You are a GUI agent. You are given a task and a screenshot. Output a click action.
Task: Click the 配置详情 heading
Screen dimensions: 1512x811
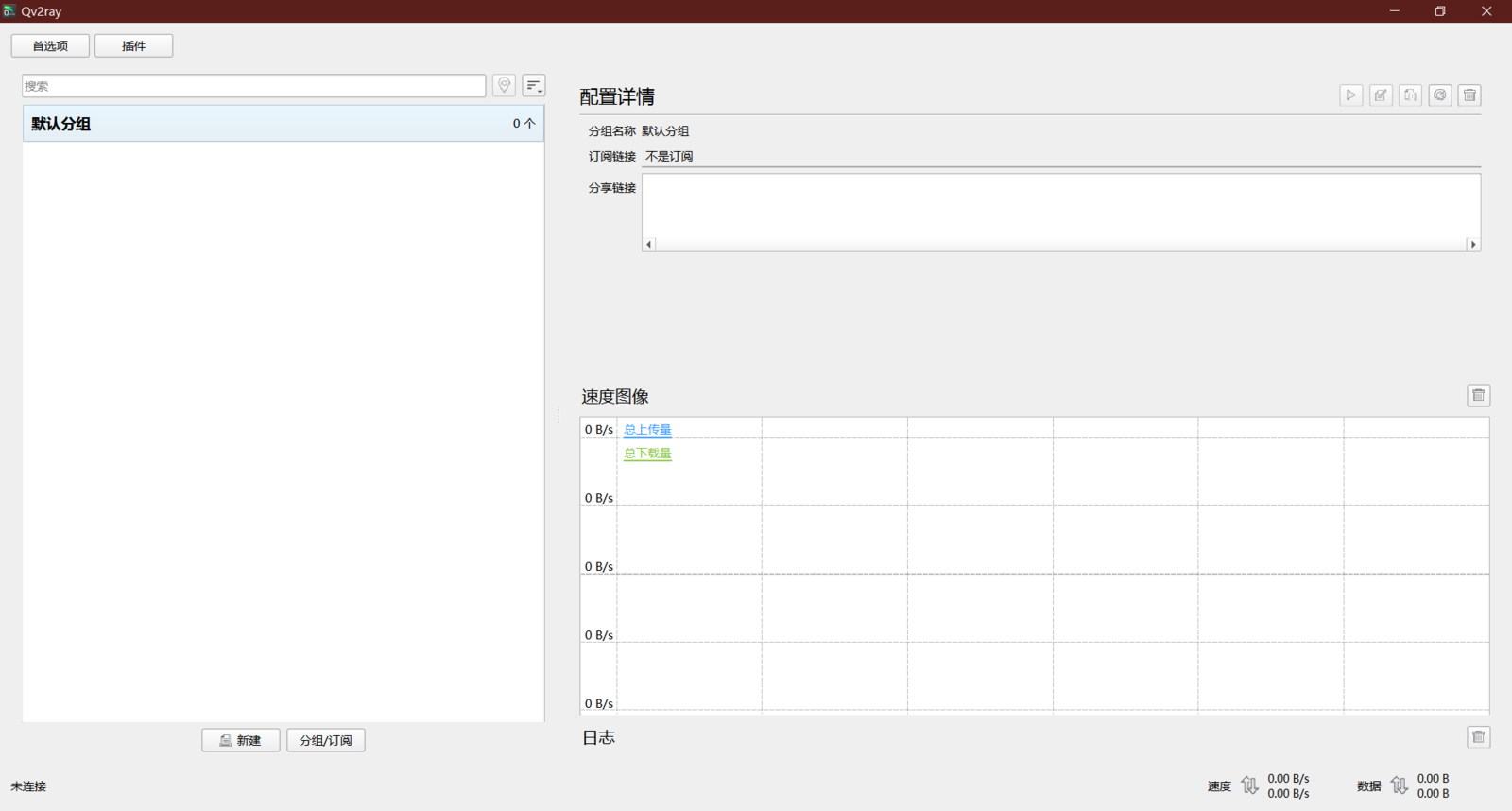[x=617, y=96]
